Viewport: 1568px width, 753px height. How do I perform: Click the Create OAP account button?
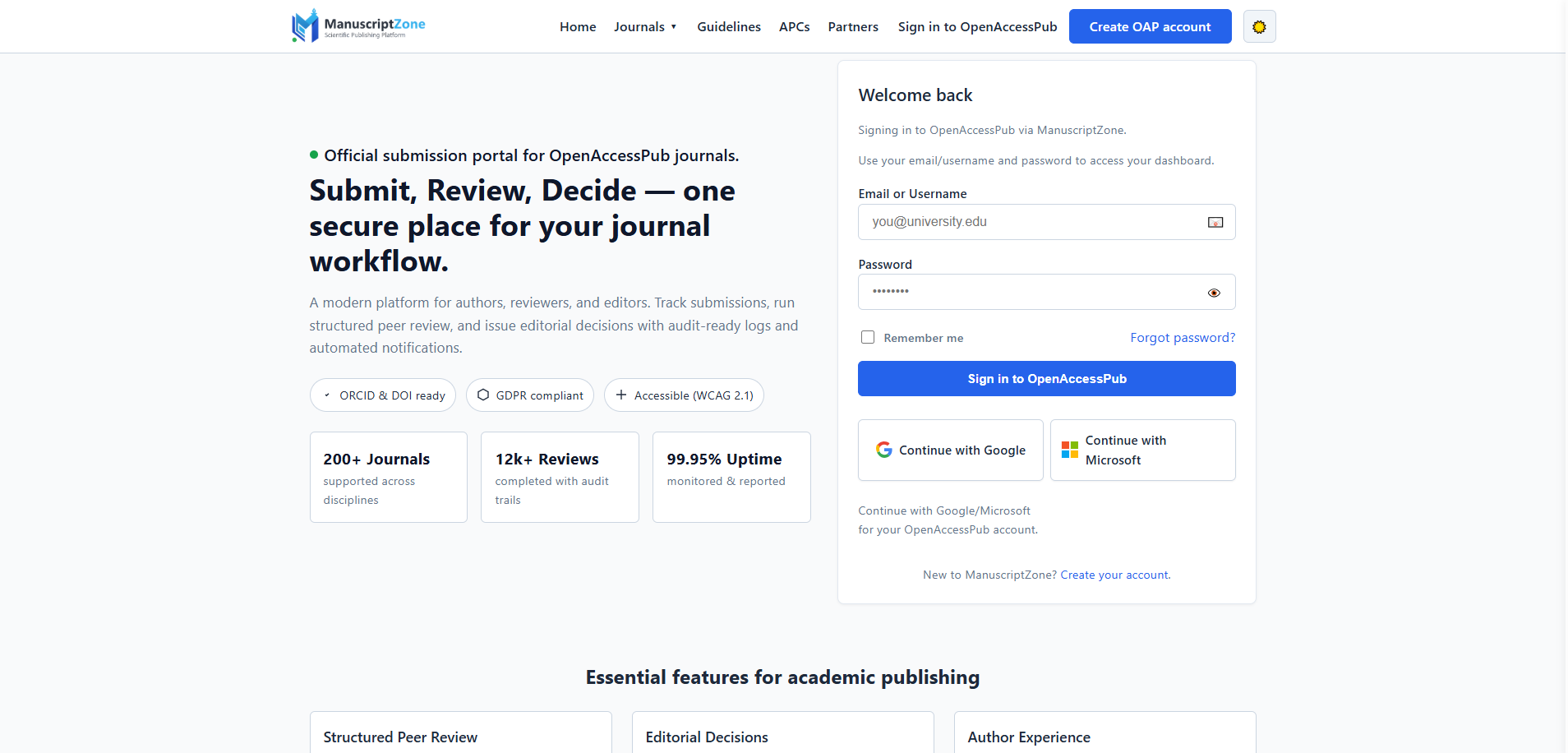click(1149, 27)
